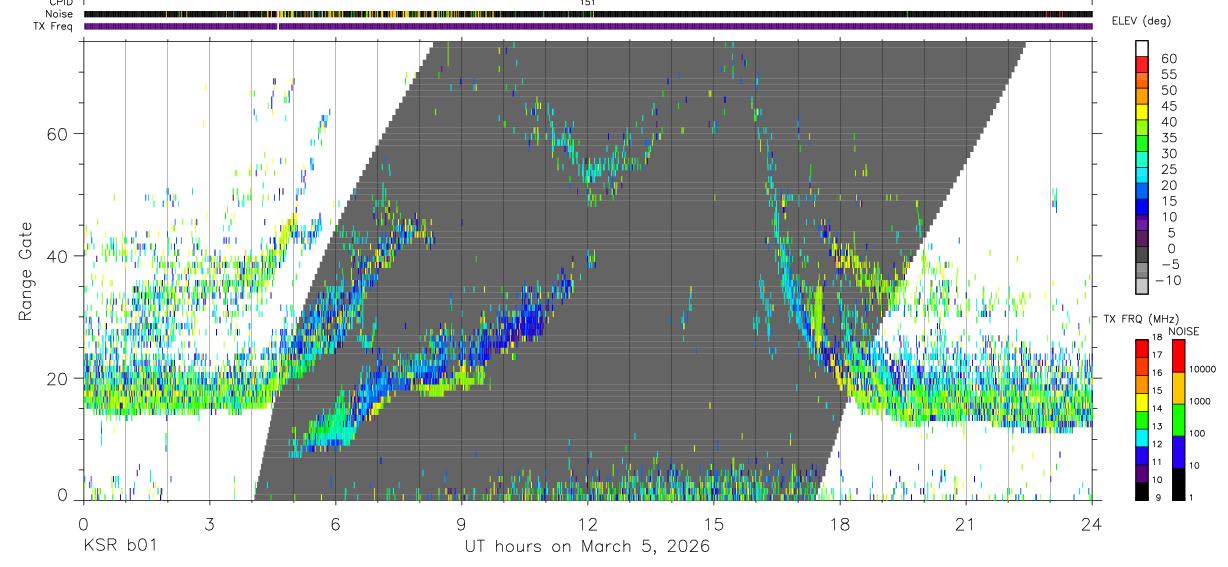1228x567 pixels.
Task: Click the 'TX FRQ (MHz)' legend title
Action: (x=1141, y=318)
